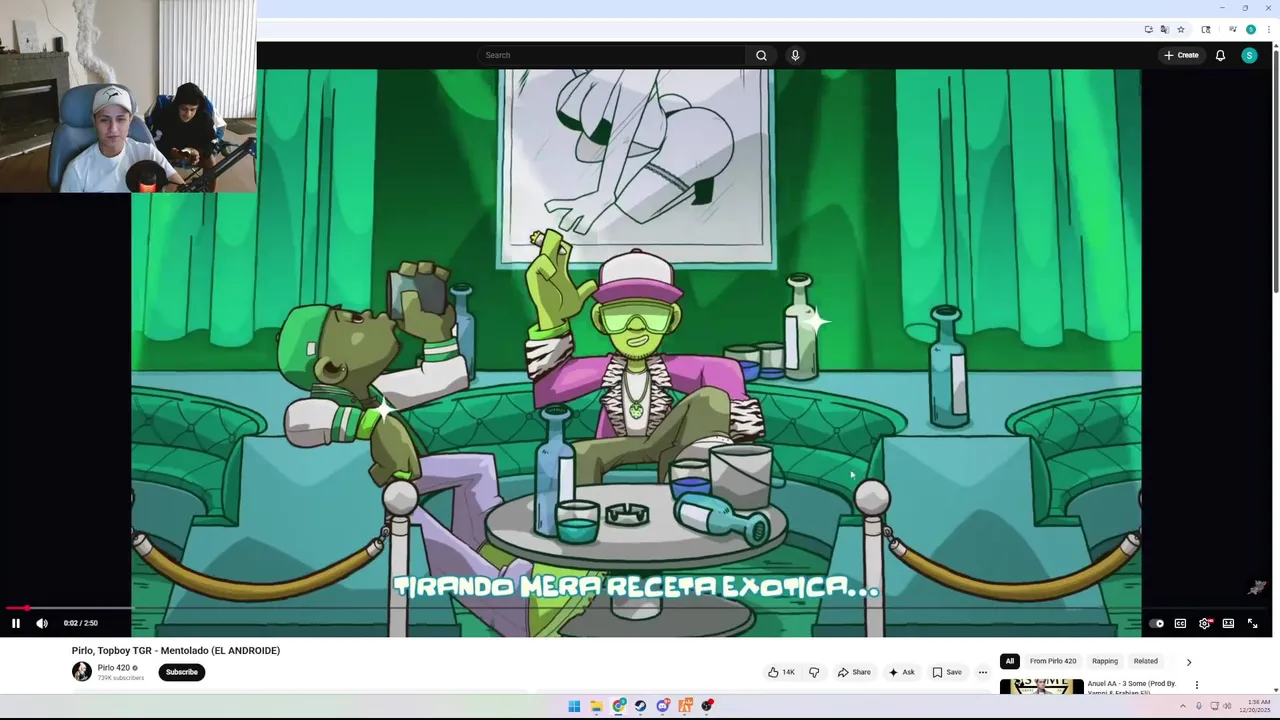Open Discord from the taskbar
This screenshot has height=720, width=1280.
click(663, 706)
